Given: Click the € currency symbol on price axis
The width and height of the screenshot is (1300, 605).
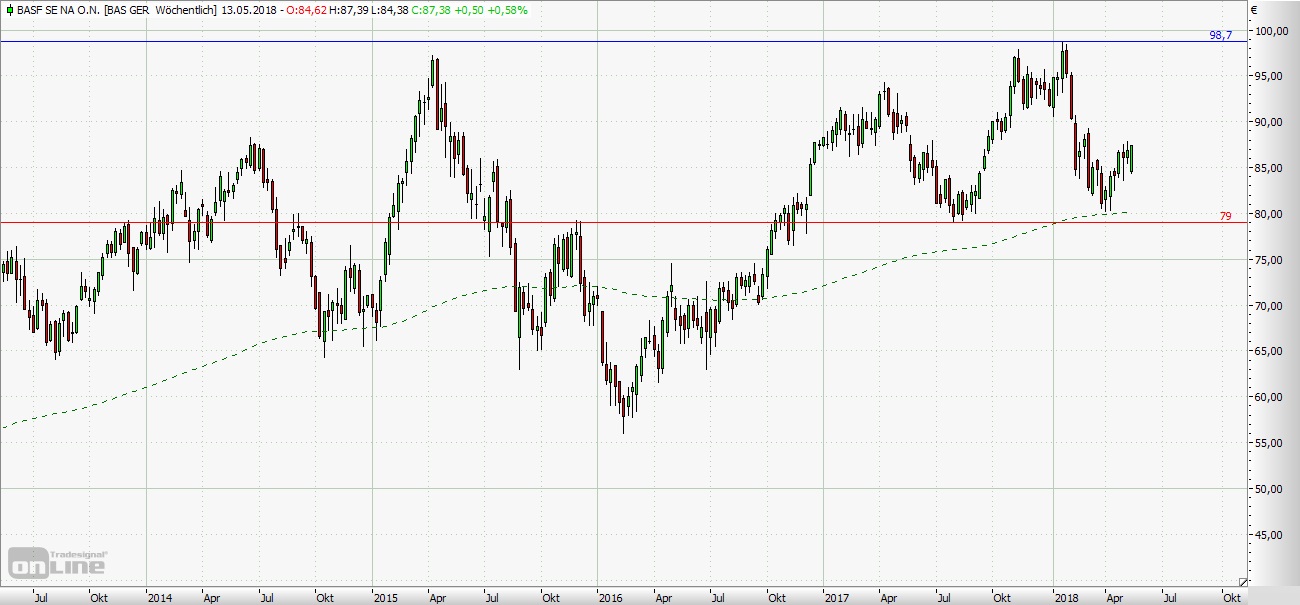Looking at the screenshot, I should pyautogui.click(x=1253, y=11).
